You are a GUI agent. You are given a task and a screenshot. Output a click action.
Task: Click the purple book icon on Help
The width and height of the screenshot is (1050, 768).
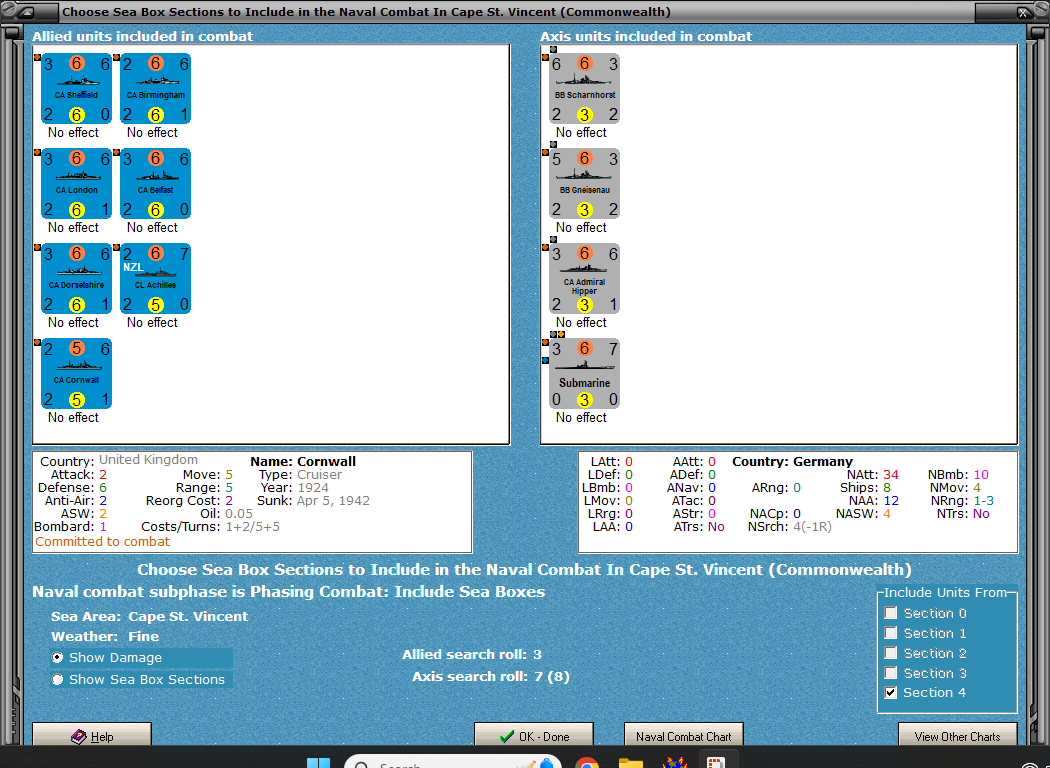pos(79,737)
